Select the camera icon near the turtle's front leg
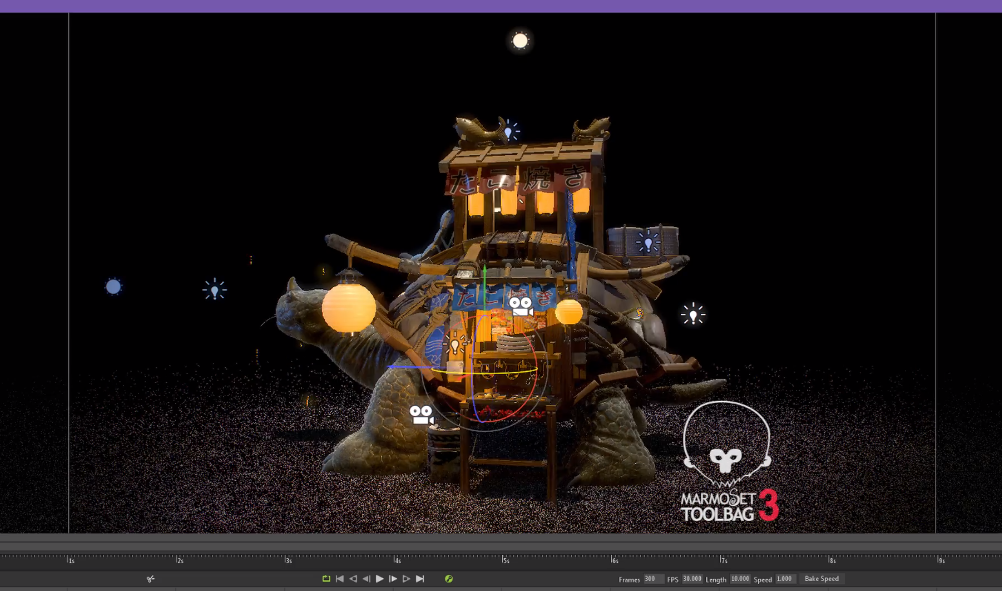This screenshot has height=591, width=1002. pos(421,415)
